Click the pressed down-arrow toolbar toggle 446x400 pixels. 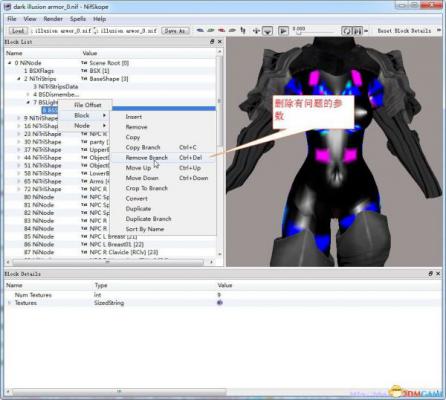[x=268, y=31]
